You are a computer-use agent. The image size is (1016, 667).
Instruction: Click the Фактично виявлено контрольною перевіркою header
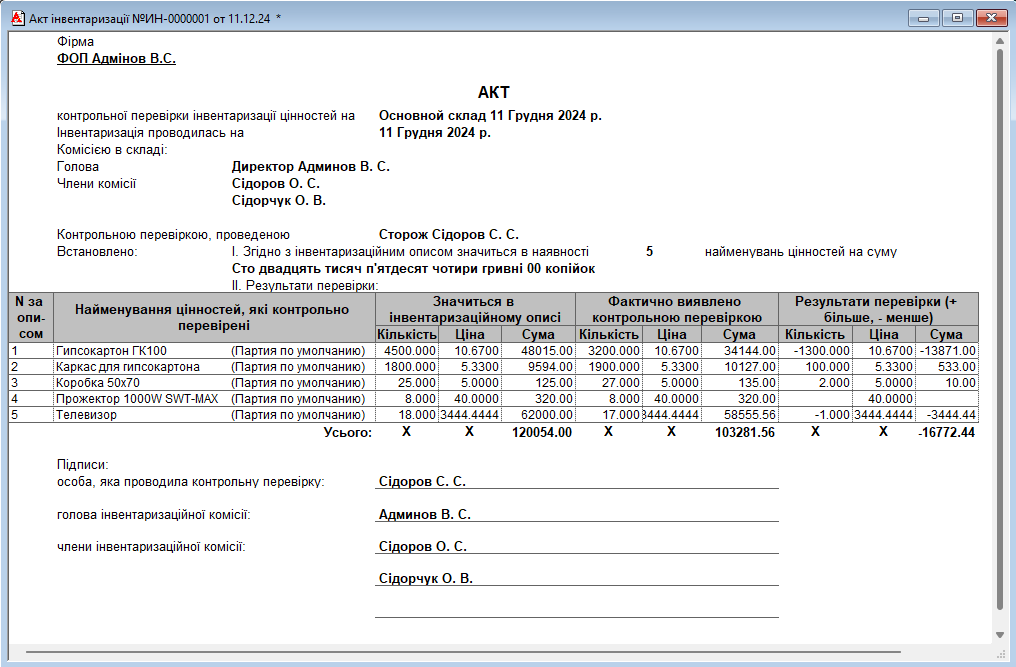point(676,310)
